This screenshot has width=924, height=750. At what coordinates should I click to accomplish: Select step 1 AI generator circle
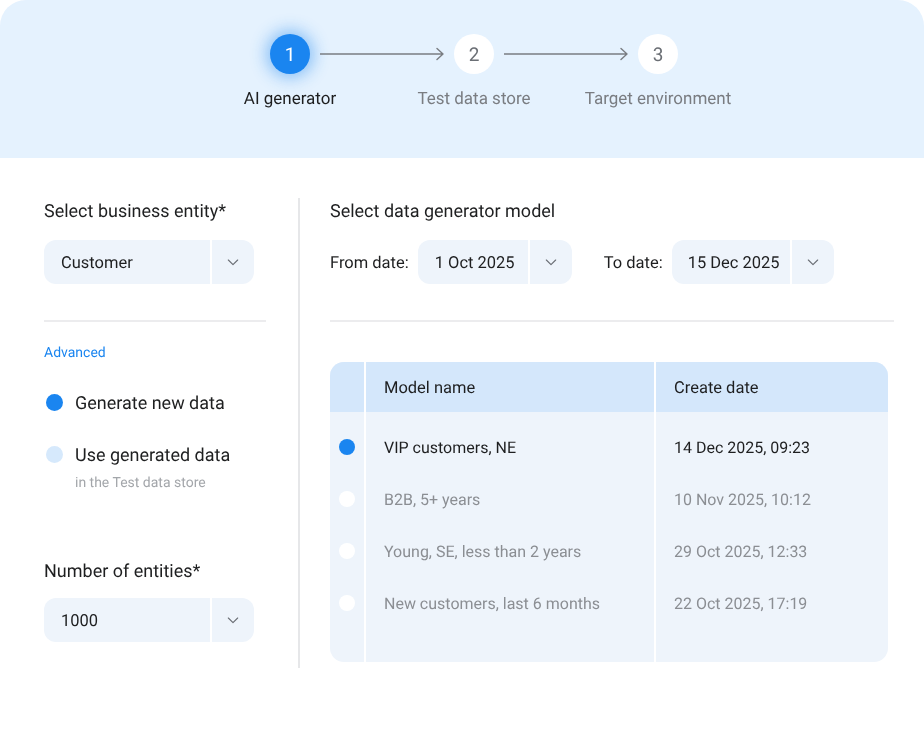(x=290, y=54)
